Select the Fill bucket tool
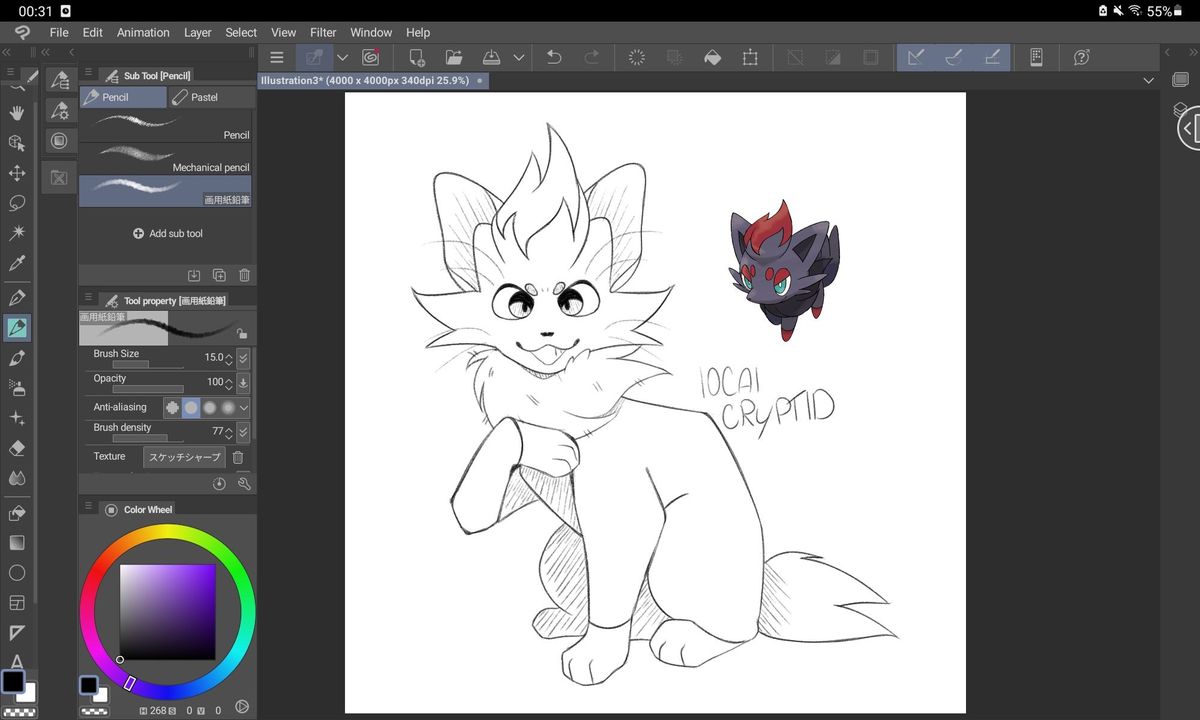The width and height of the screenshot is (1200, 720). [x=17, y=513]
